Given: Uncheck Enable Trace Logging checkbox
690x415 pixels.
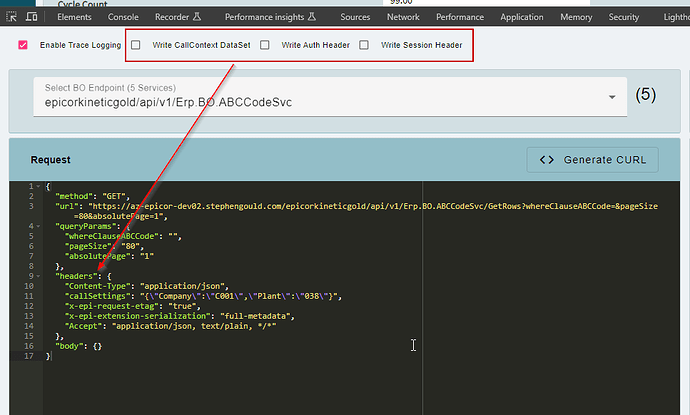Looking at the screenshot, I should click(23, 45).
